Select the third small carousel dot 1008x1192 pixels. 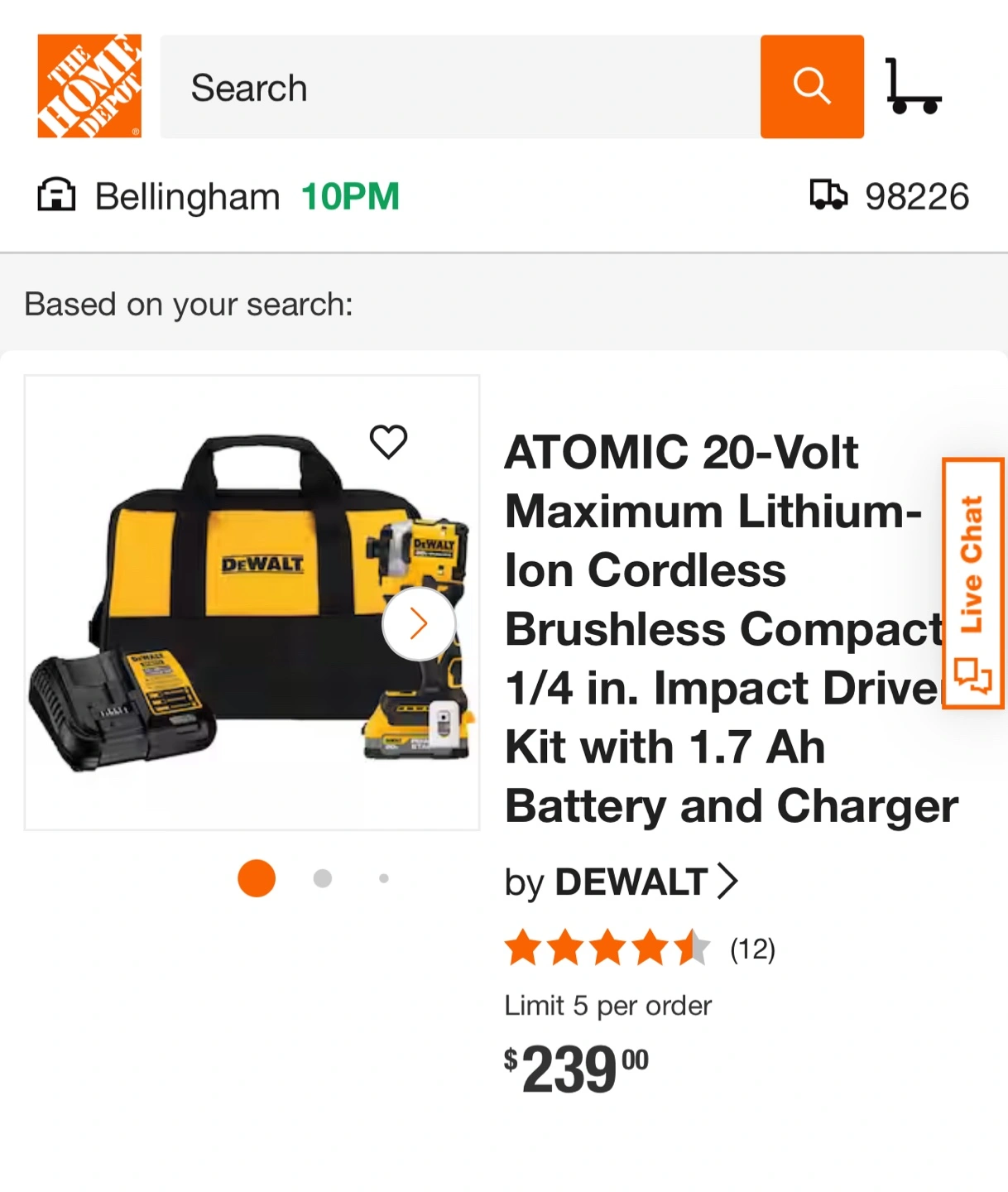[383, 878]
